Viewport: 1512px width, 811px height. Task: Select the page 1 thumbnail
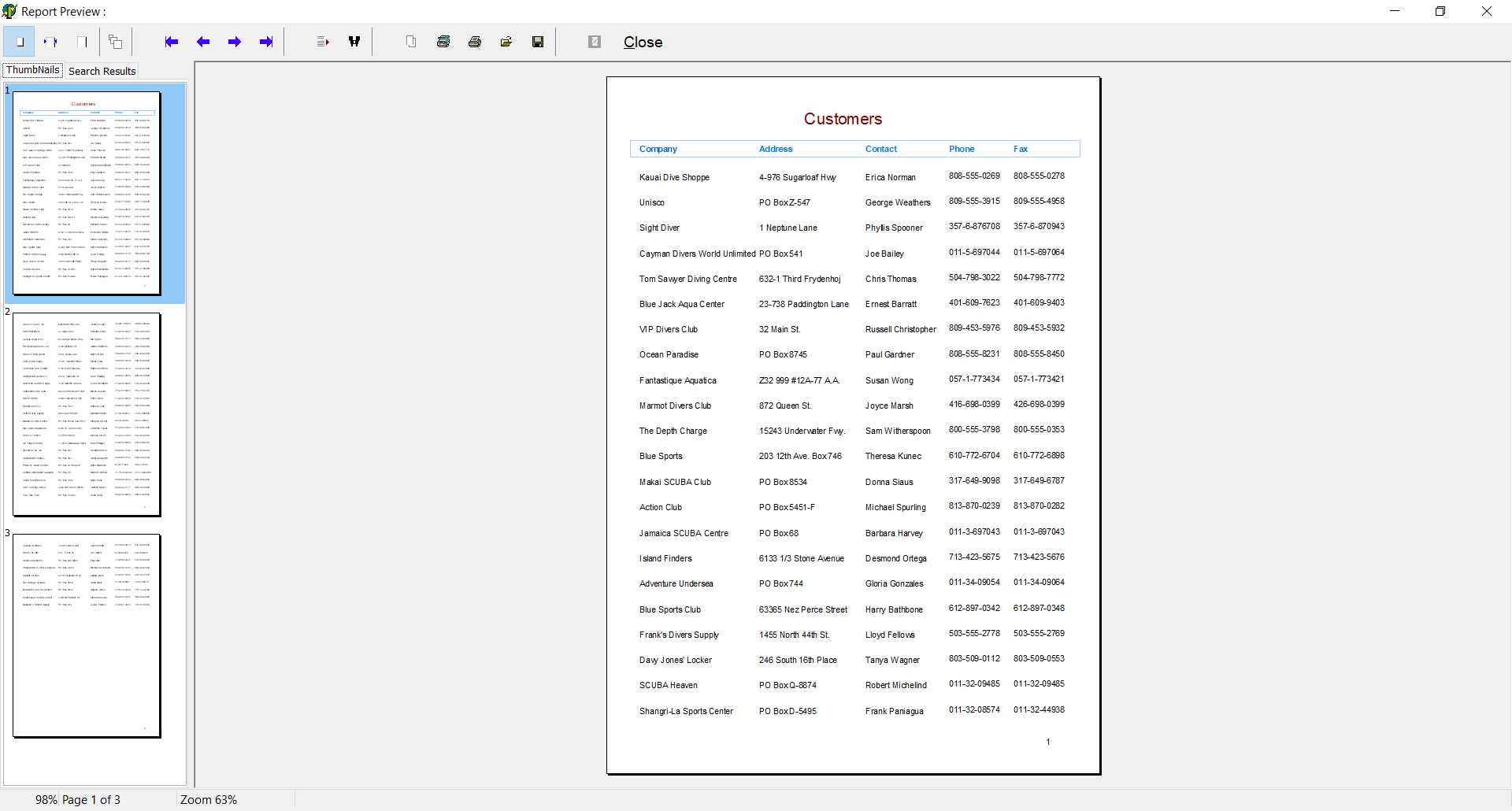(x=87, y=193)
